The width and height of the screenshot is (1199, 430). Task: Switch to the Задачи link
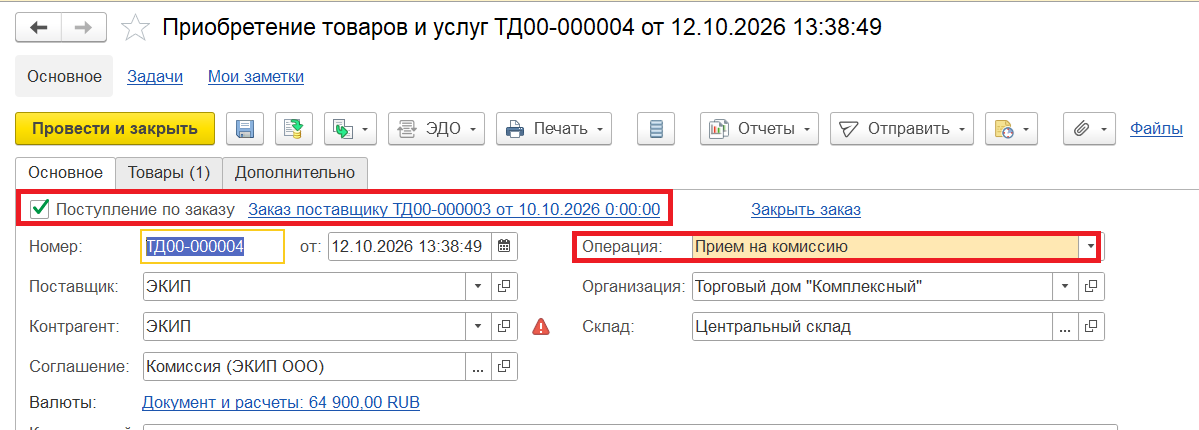coord(154,77)
